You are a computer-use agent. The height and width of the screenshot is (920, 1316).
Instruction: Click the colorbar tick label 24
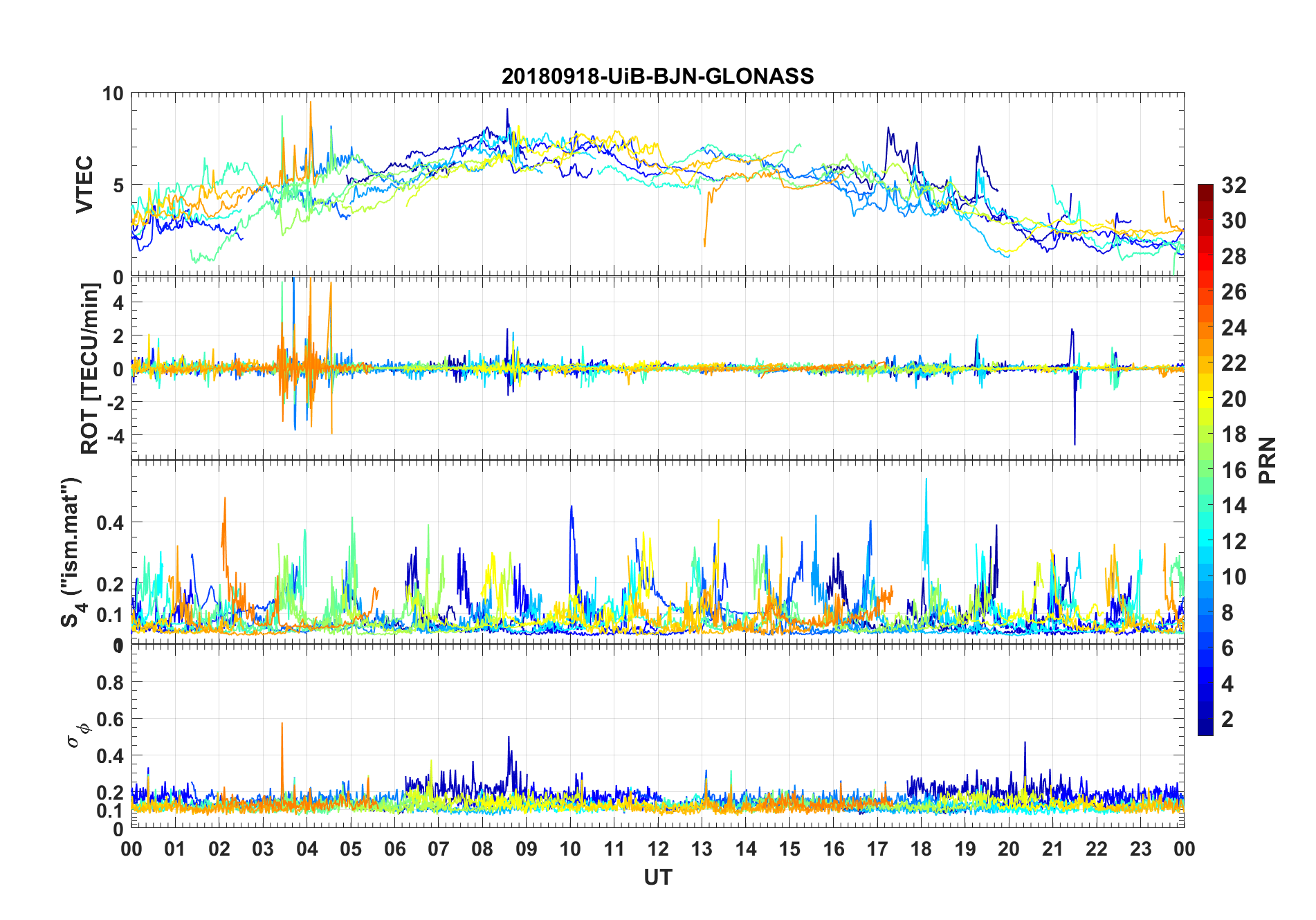tap(1234, 328)
